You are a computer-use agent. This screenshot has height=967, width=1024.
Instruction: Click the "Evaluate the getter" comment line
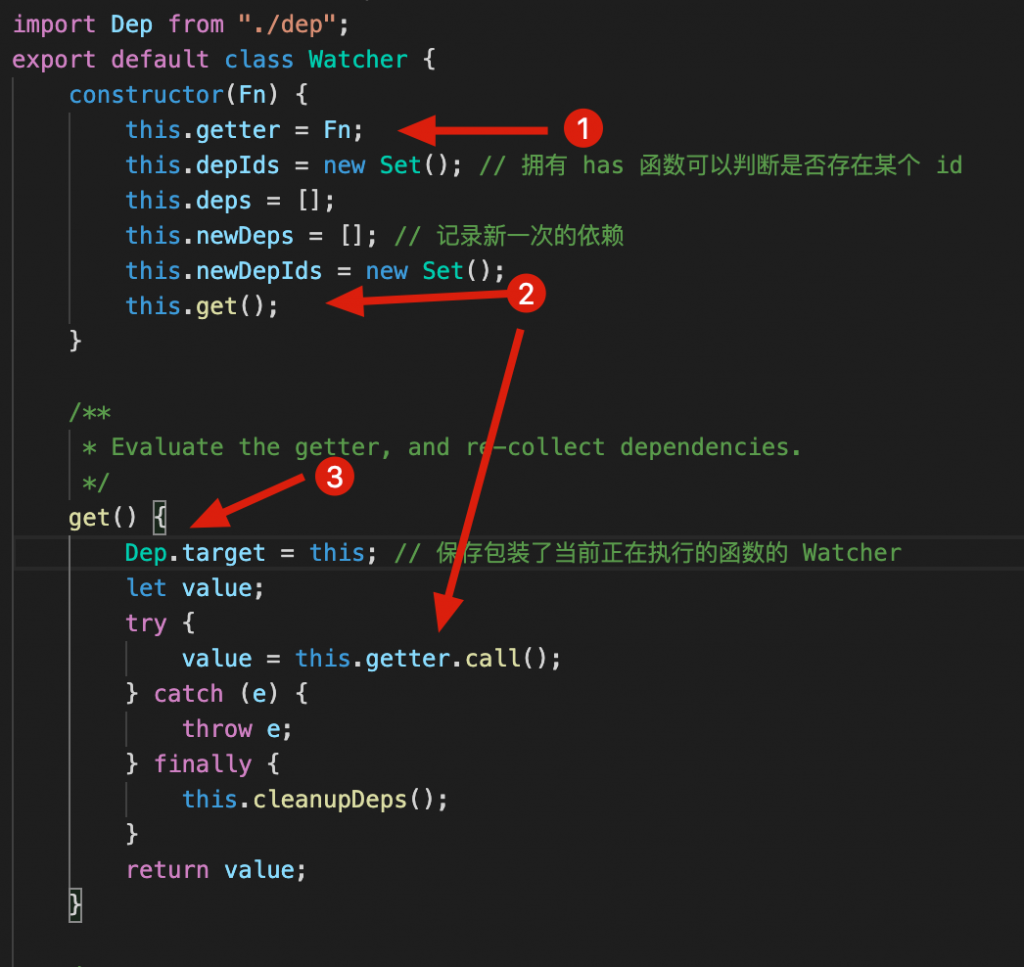[441, 447]
